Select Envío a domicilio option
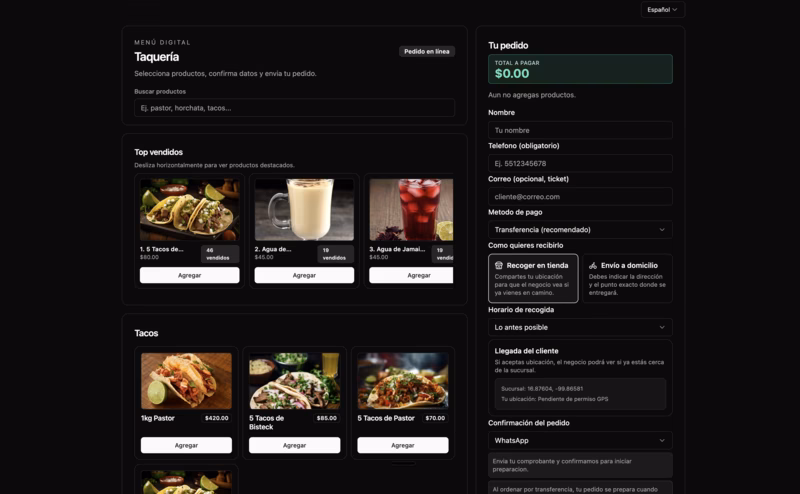This screenshot has height=494, width=800. [x=628, y=278]
